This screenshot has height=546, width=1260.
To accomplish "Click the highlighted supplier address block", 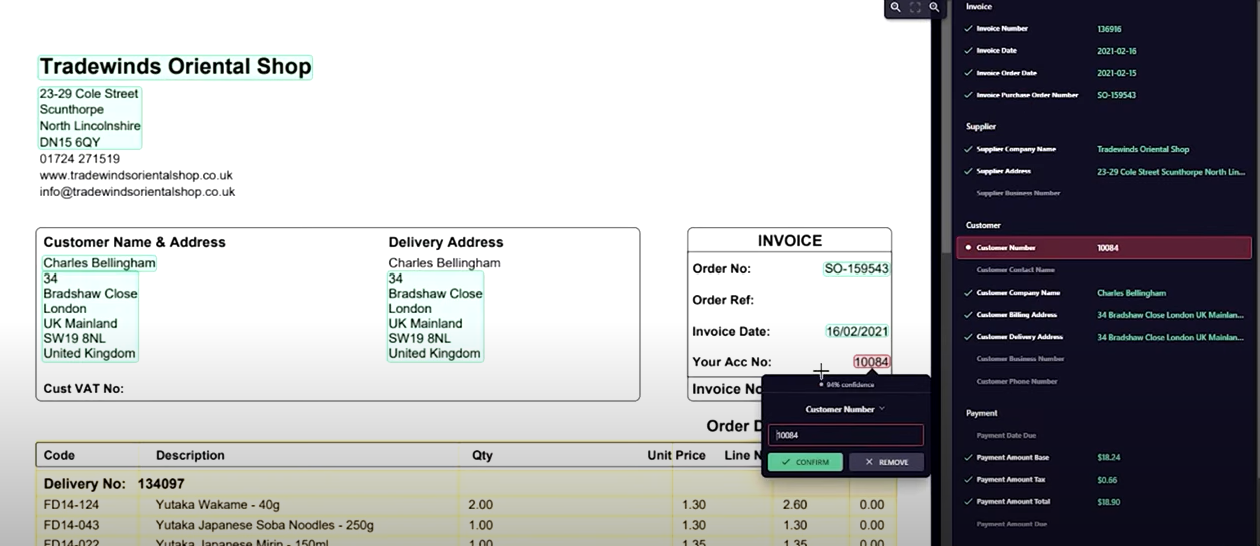I will click(x=90, y=118).
